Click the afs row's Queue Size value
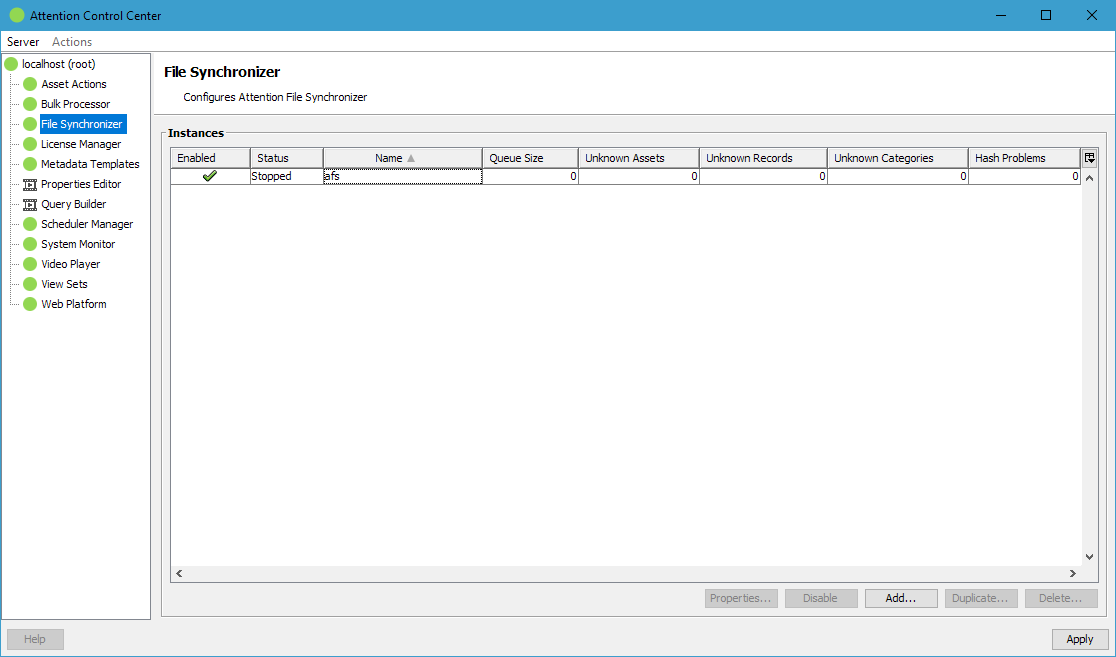The width and height of the screenshot is (1116, 657). click(x=530, y=176)
